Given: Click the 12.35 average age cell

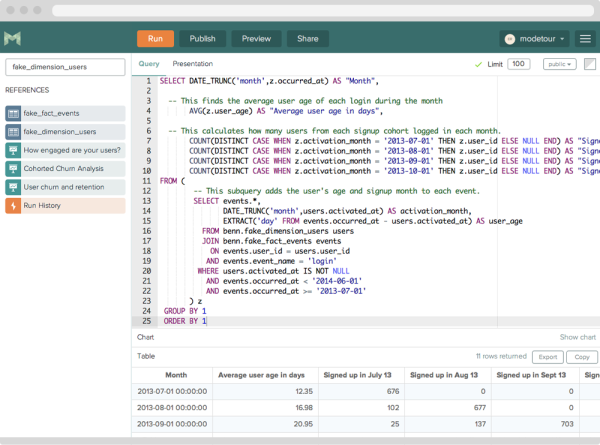Looking at the screenshot, I should pos(265,391).
